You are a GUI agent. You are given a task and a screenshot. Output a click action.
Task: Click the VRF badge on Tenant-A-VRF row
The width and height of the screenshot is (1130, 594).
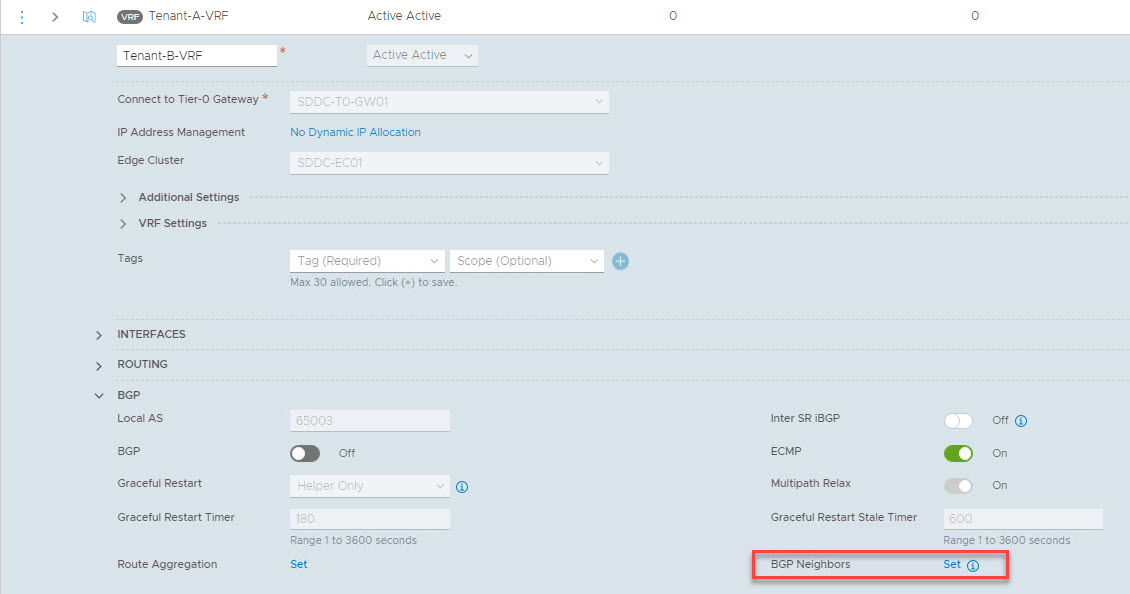(x=130, y=16)
